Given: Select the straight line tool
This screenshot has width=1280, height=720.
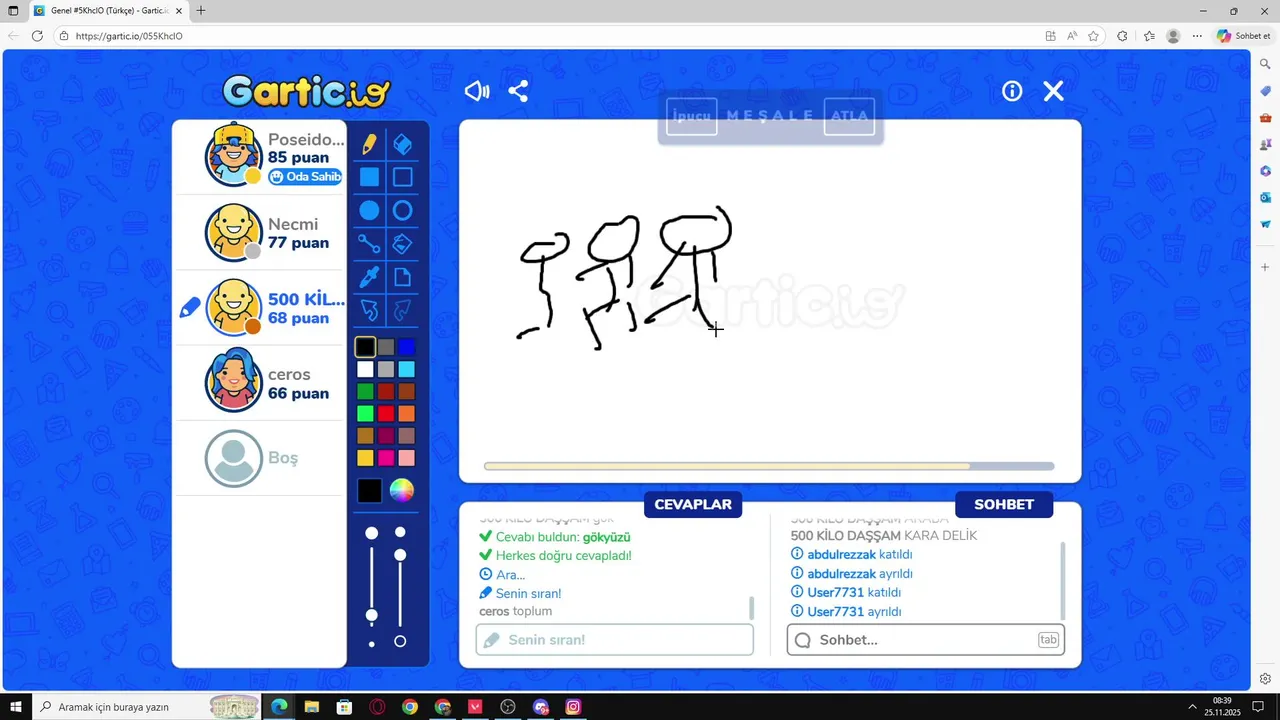Looking at the screenshot, I should 369,244.
